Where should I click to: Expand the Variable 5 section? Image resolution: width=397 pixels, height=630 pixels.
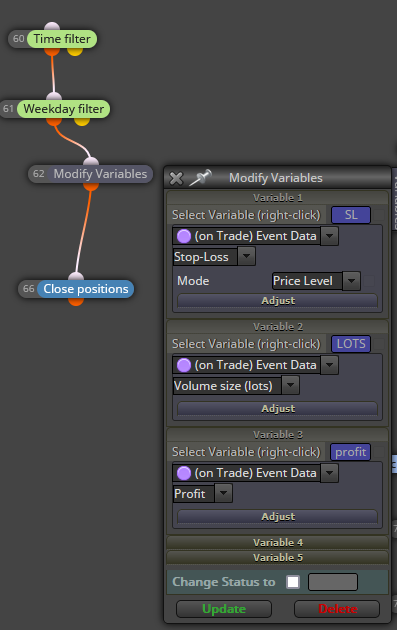(278, 558)
